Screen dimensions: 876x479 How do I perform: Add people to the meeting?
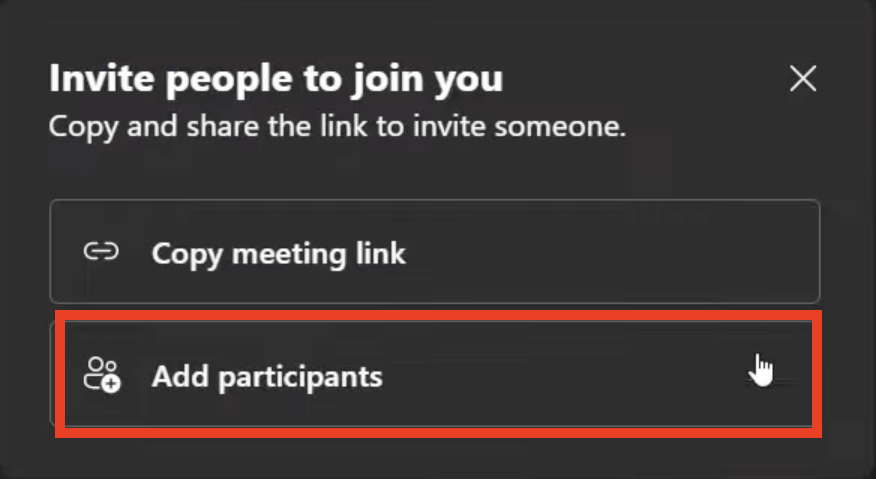point(435,374)
